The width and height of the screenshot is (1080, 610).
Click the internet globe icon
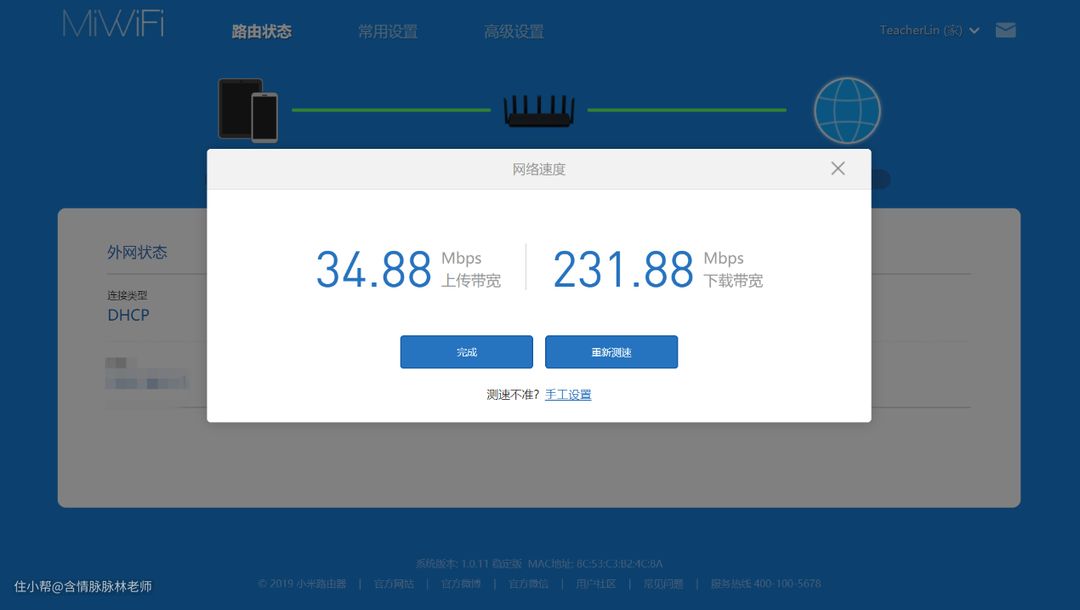[847, 111]
